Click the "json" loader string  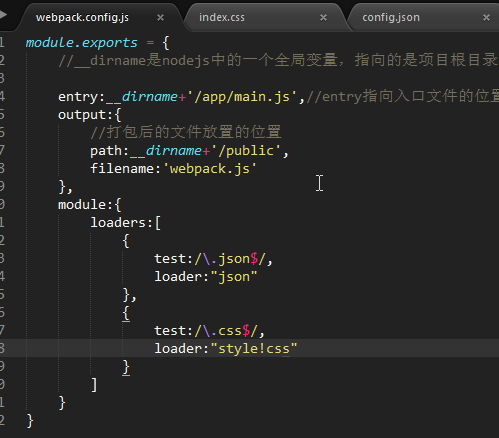coord(234,277)
